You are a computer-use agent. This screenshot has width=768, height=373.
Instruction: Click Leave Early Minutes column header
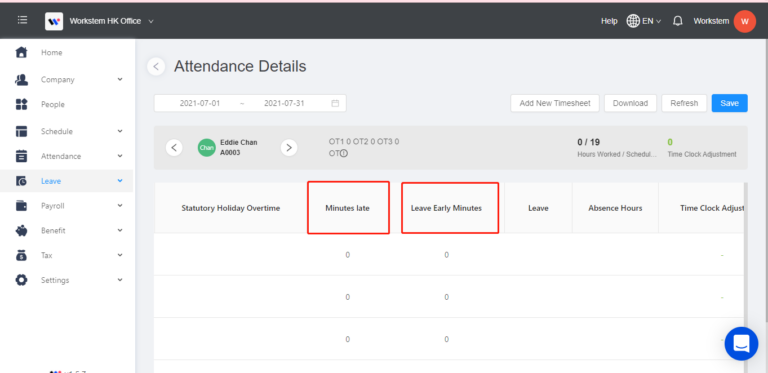pos(446,208)
